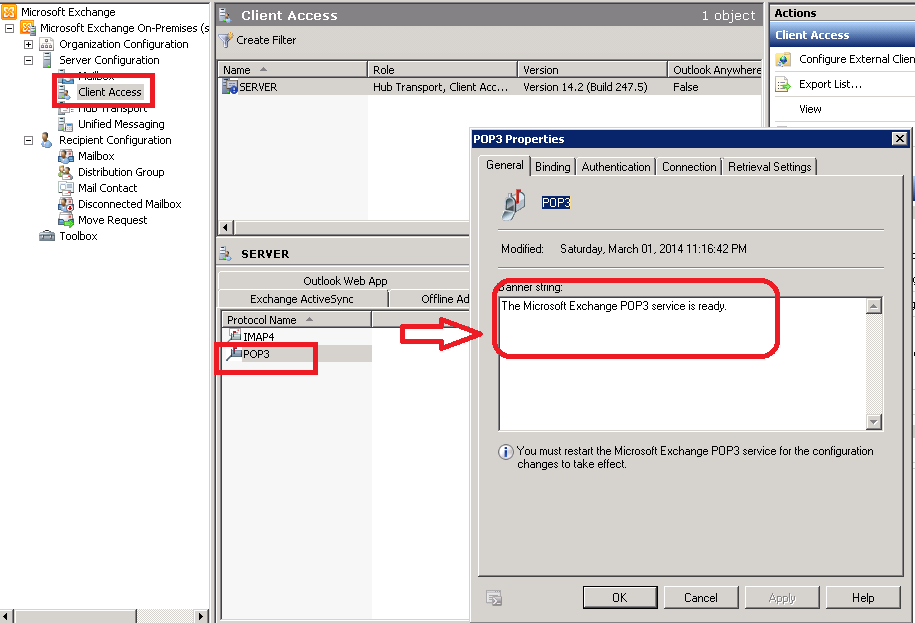Collapse the Server Configuration node
This screenshot has height=623, width=915.
click(x=28, y=60)
